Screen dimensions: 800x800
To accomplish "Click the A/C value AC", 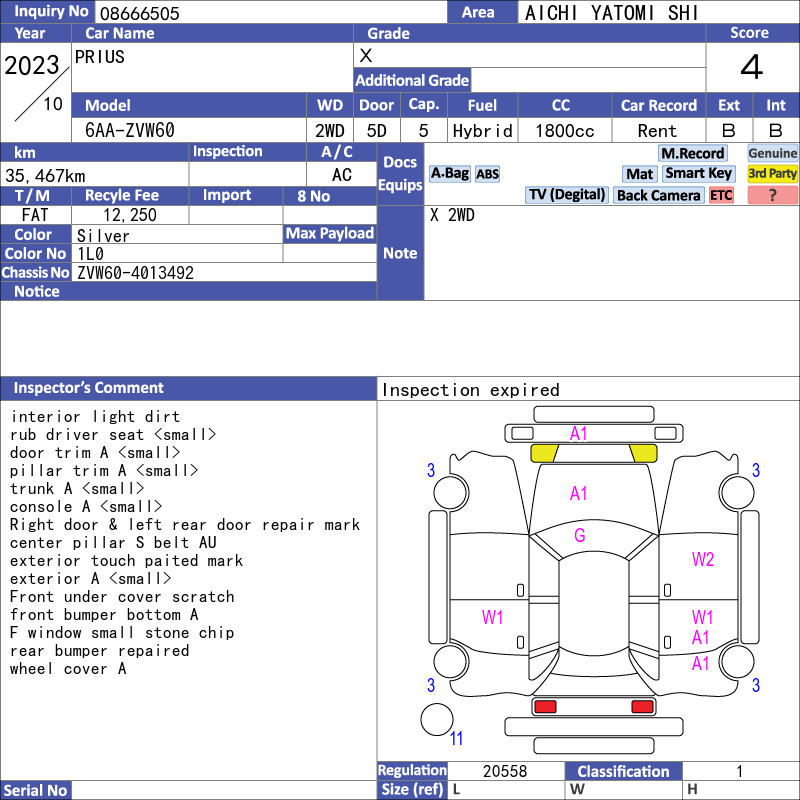I will (341, 175).
